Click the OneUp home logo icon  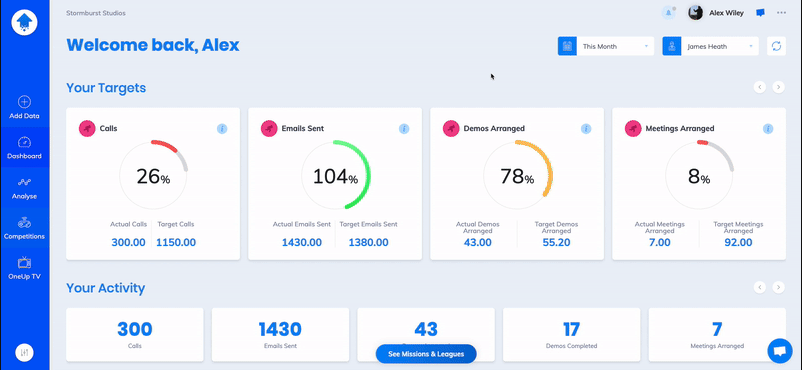point(25,23)
